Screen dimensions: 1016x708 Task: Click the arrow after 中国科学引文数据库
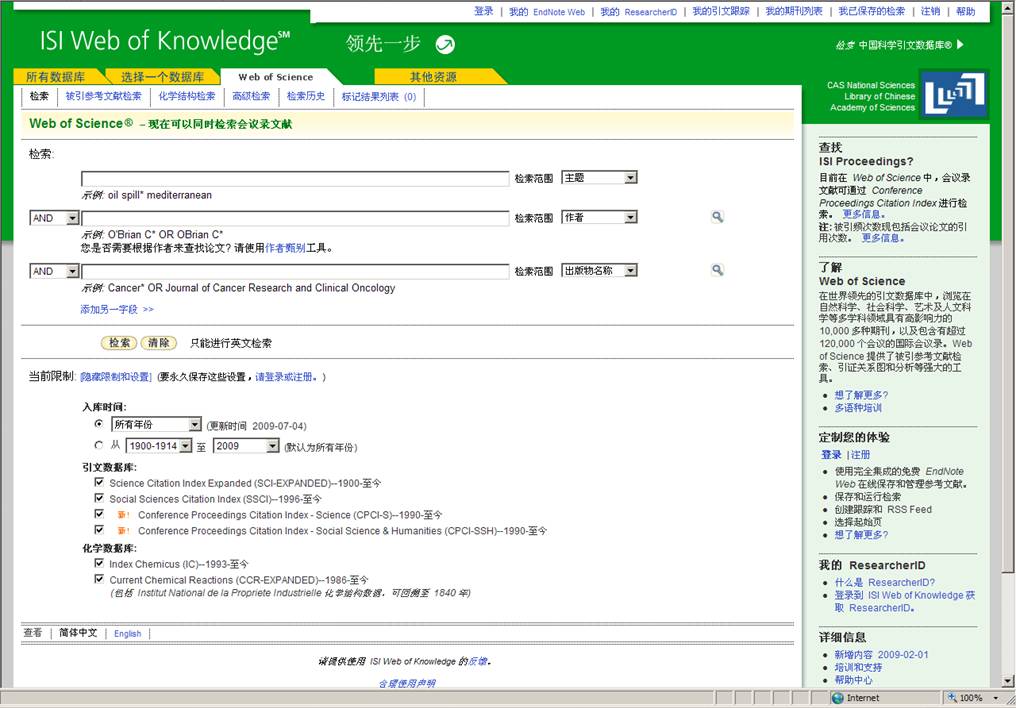pyautogui.click(x=960, y=44)
